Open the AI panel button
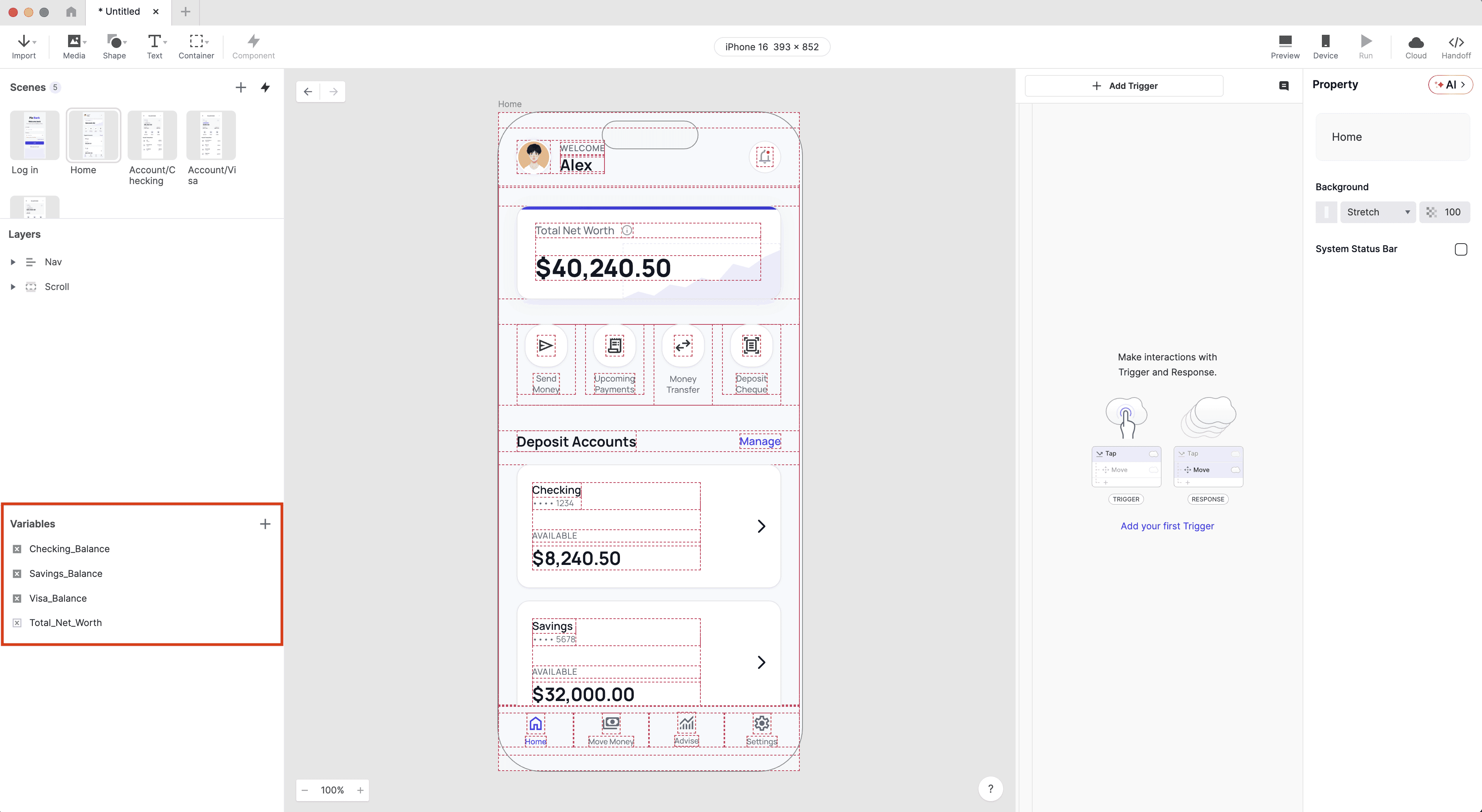 (x=1450, y=85)
